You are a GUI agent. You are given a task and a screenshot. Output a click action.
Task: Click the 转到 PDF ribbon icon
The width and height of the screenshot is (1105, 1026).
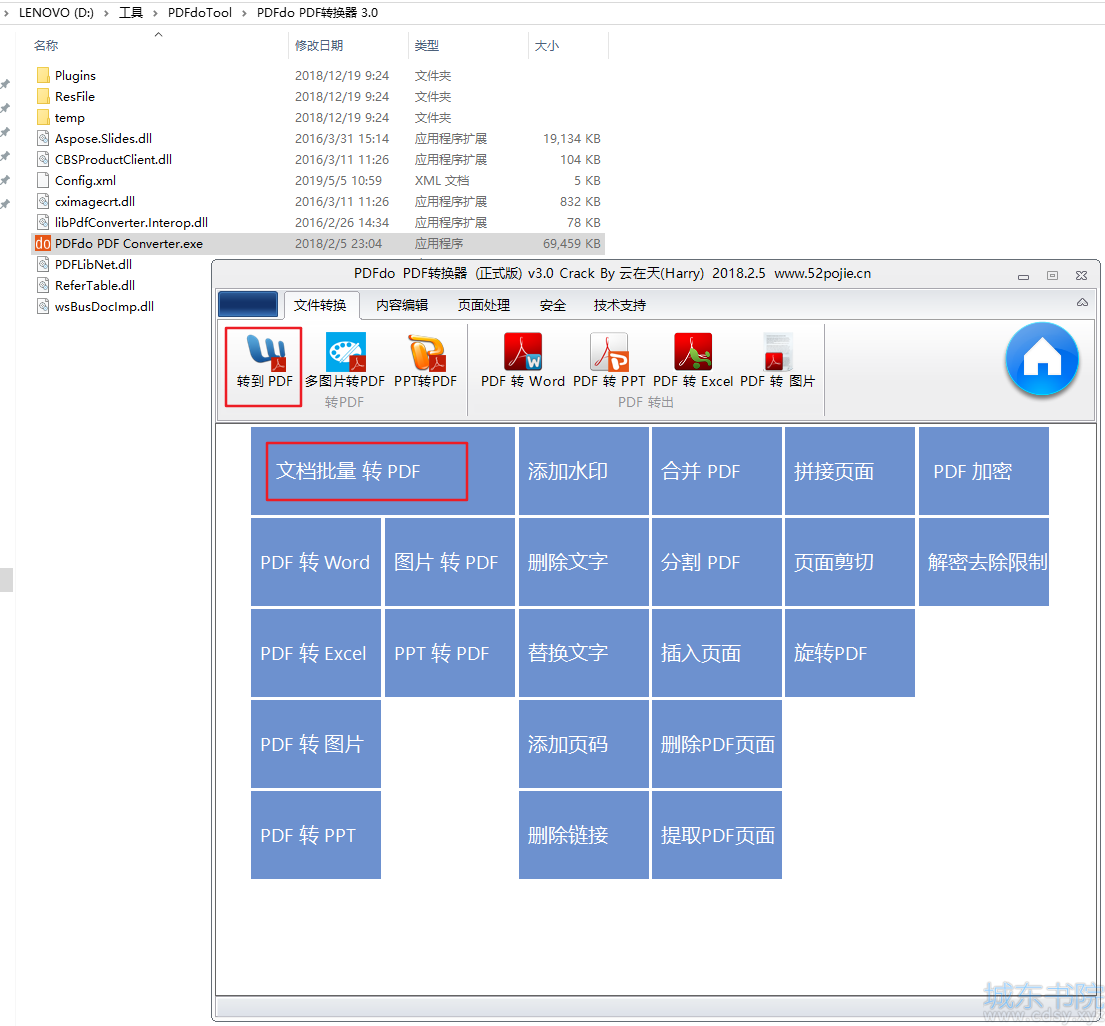pyautogui.click(x=264, y=360)
